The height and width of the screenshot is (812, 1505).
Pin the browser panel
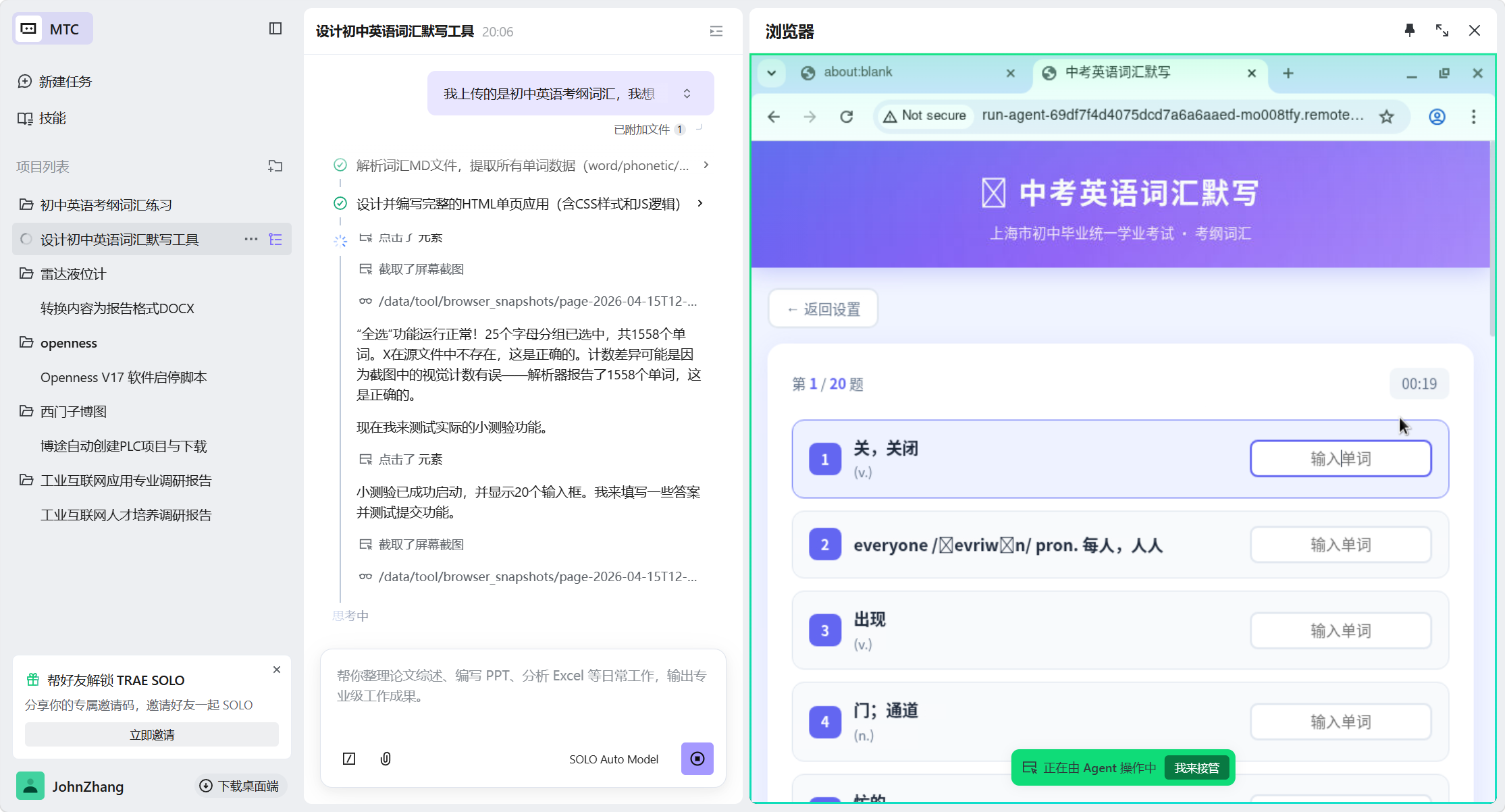click(x=1409, y=30)
